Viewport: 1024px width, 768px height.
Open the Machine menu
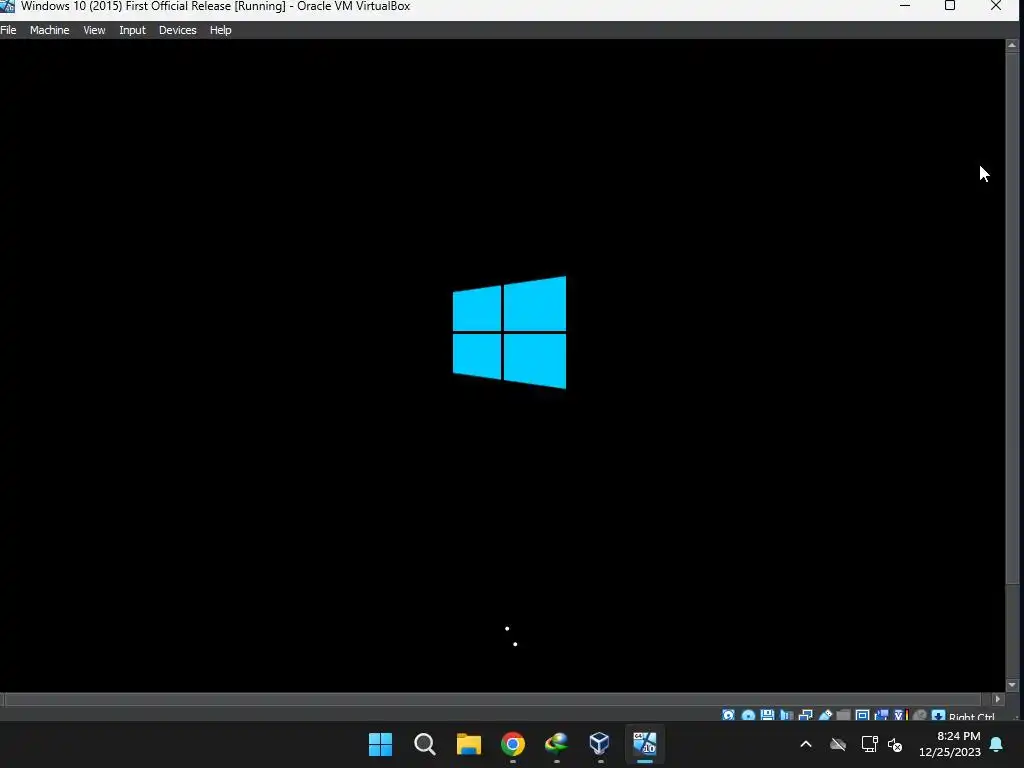point(50,30)
